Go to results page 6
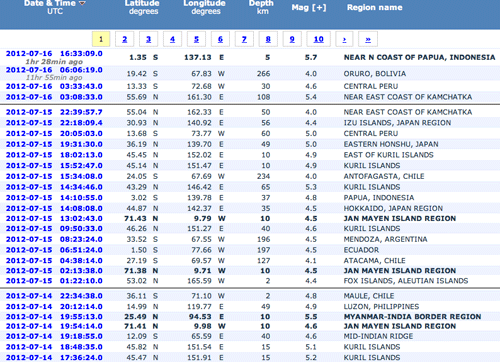Image resolution: width=500 pixels, height=362 pixels. click(220, 39)
